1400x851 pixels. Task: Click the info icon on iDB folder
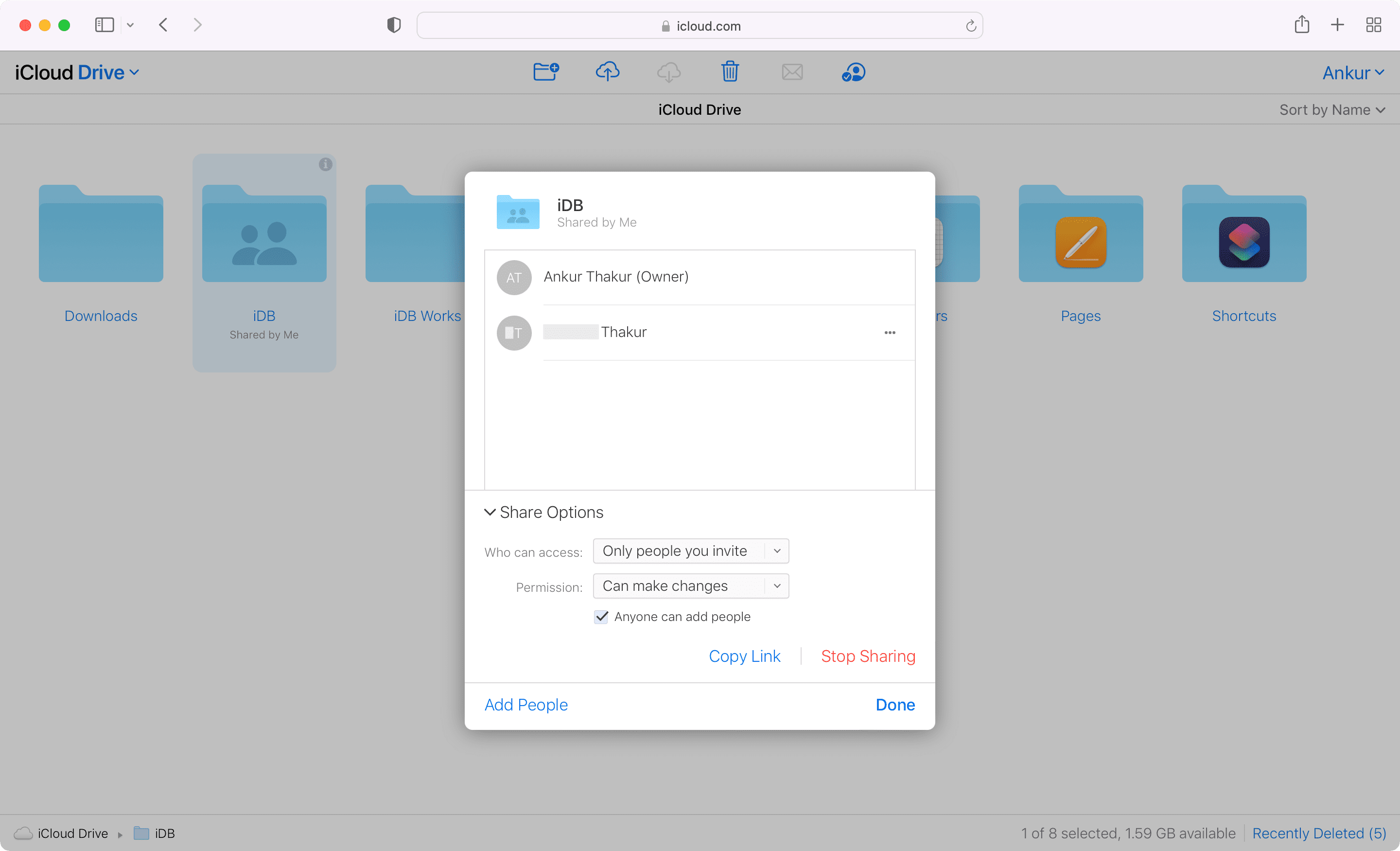326,164
